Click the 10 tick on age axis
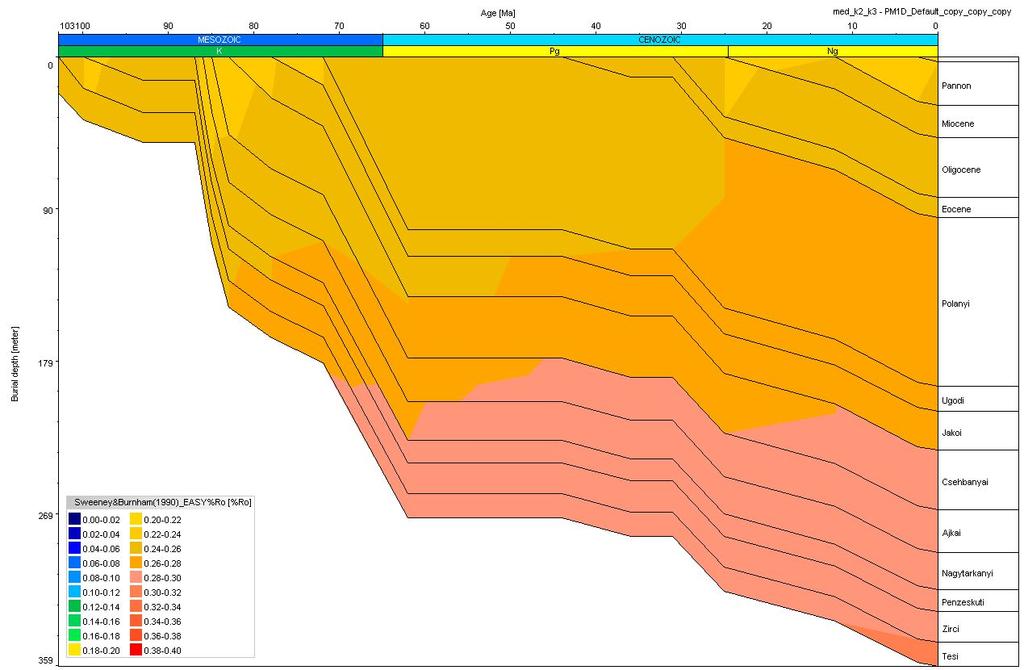This screenshot has width=1024, height=670. point(852,26)
